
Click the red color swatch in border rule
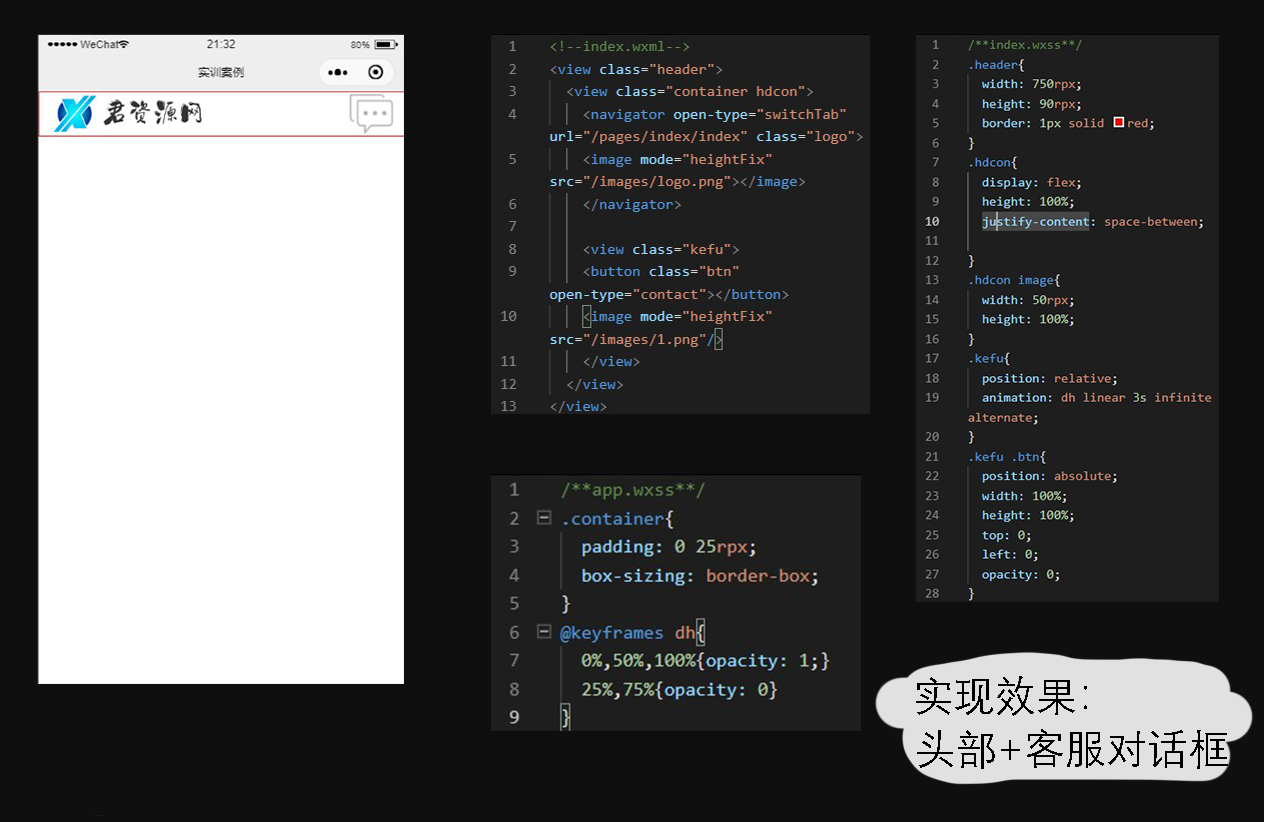(x=1118, y=123)
